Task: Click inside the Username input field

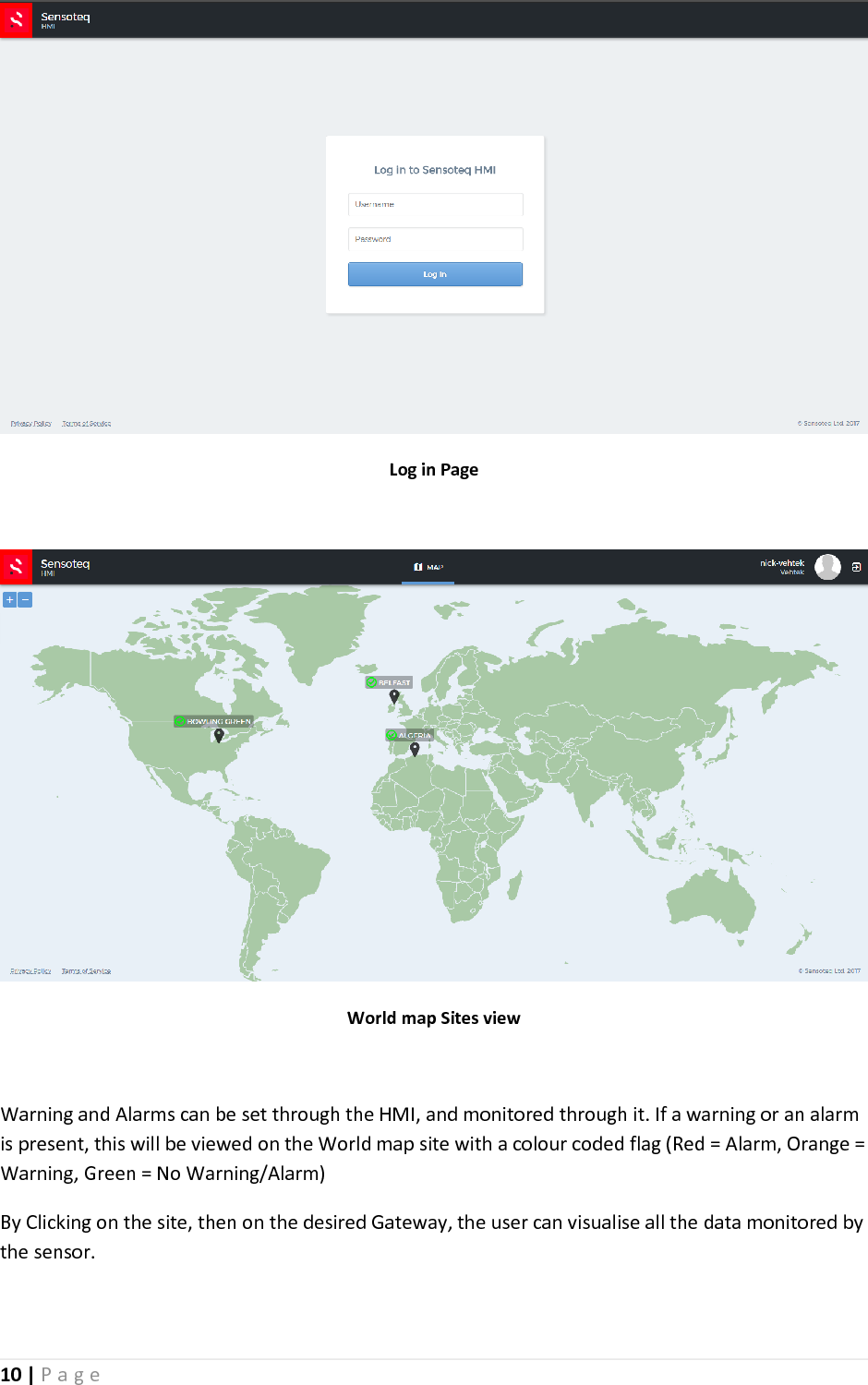Action: point(434,204)
